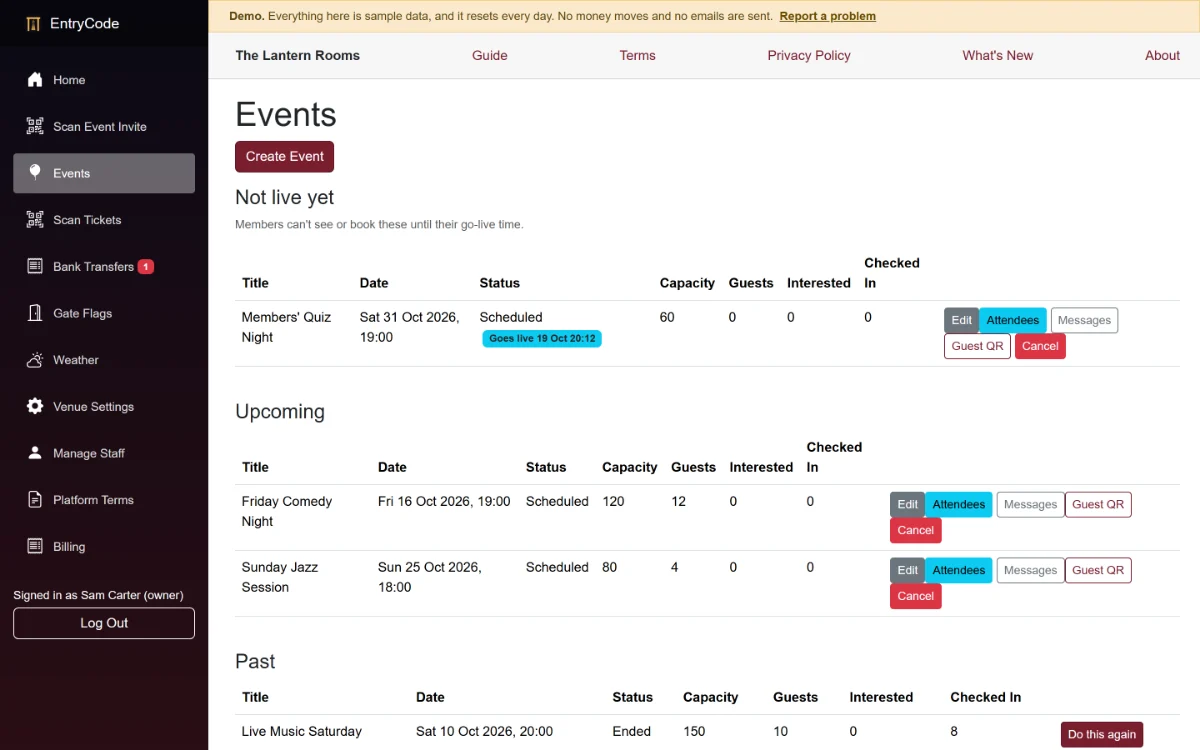The height and width of the screenshot is (750, 1200).
Task: View Attendees for Members' Quiz Night
Action: pos(1013,320)
